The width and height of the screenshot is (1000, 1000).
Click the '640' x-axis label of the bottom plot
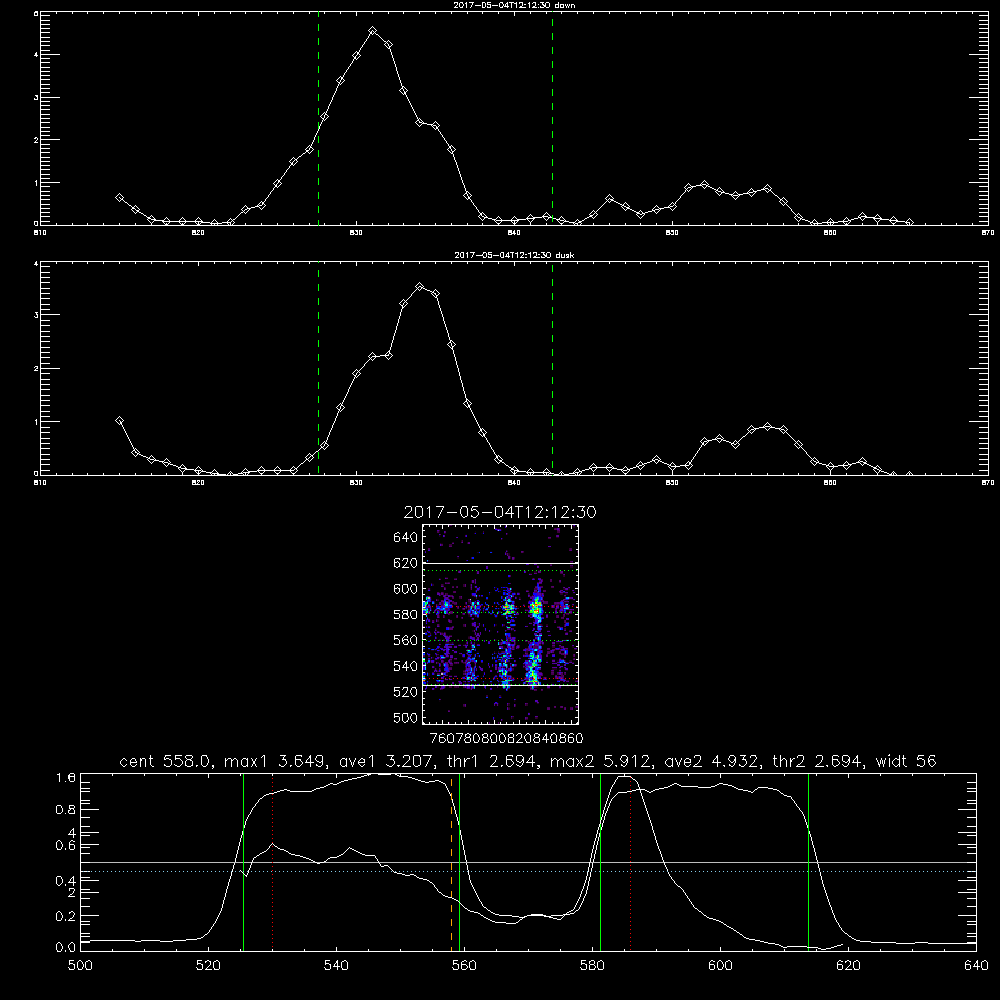[x=976, y=966]
